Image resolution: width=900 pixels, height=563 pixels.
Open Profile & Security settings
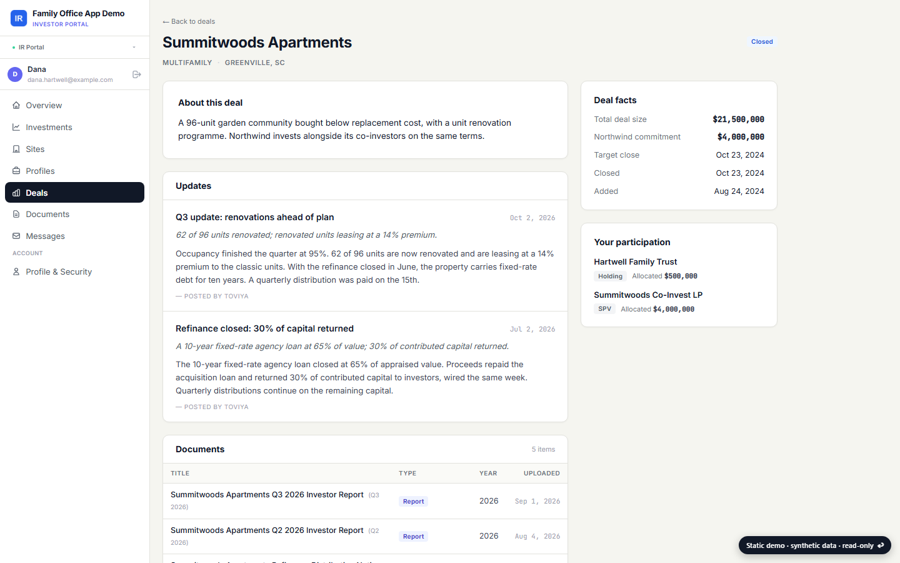click(x=75, y=271)
